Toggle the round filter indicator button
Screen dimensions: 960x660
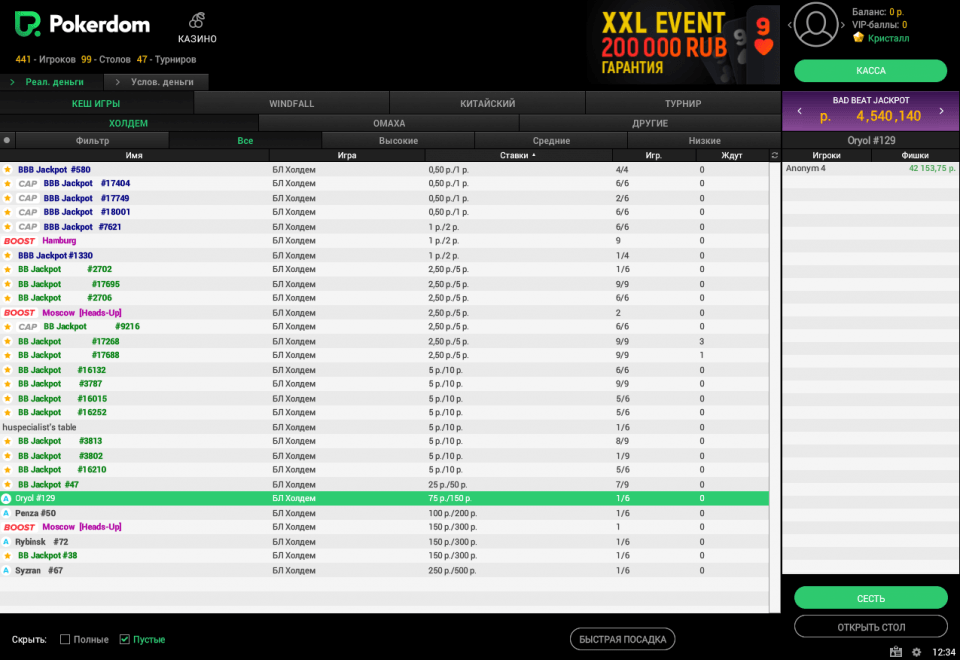tap(7, 141)
